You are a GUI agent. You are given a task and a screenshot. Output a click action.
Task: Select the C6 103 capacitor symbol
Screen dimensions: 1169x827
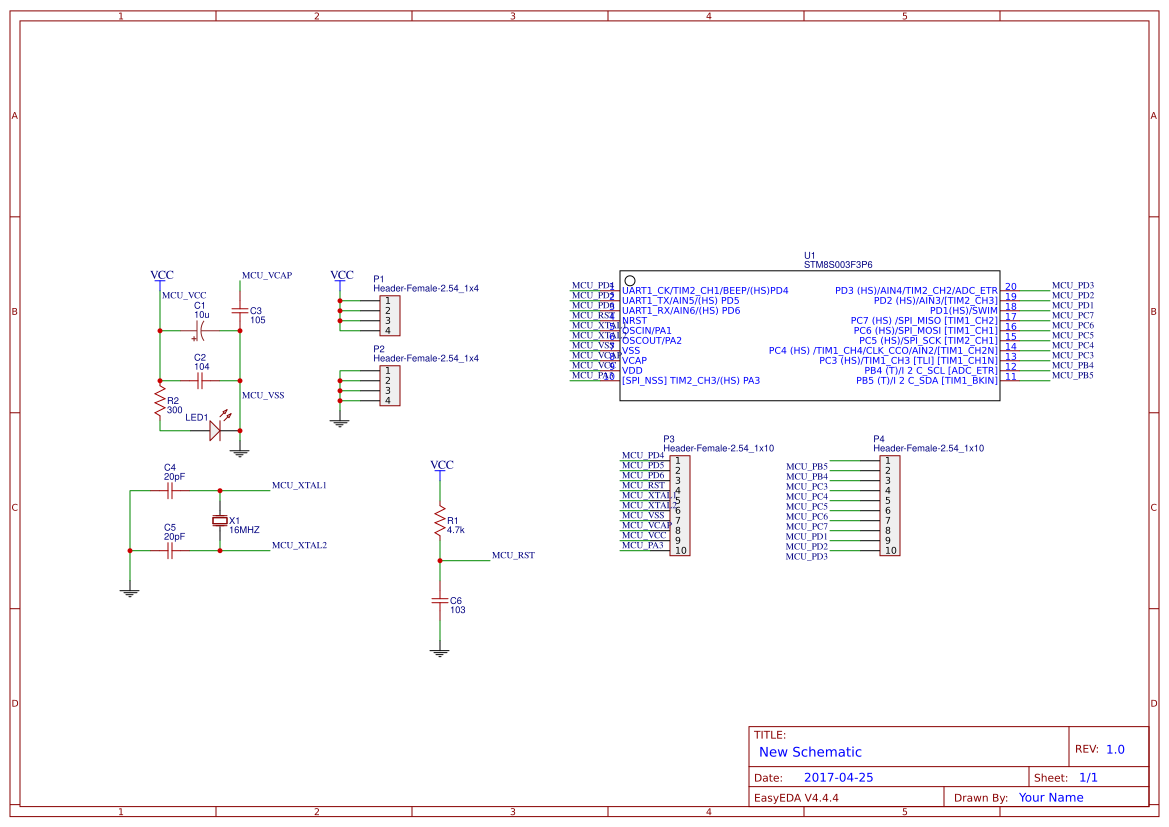(440, 600)
